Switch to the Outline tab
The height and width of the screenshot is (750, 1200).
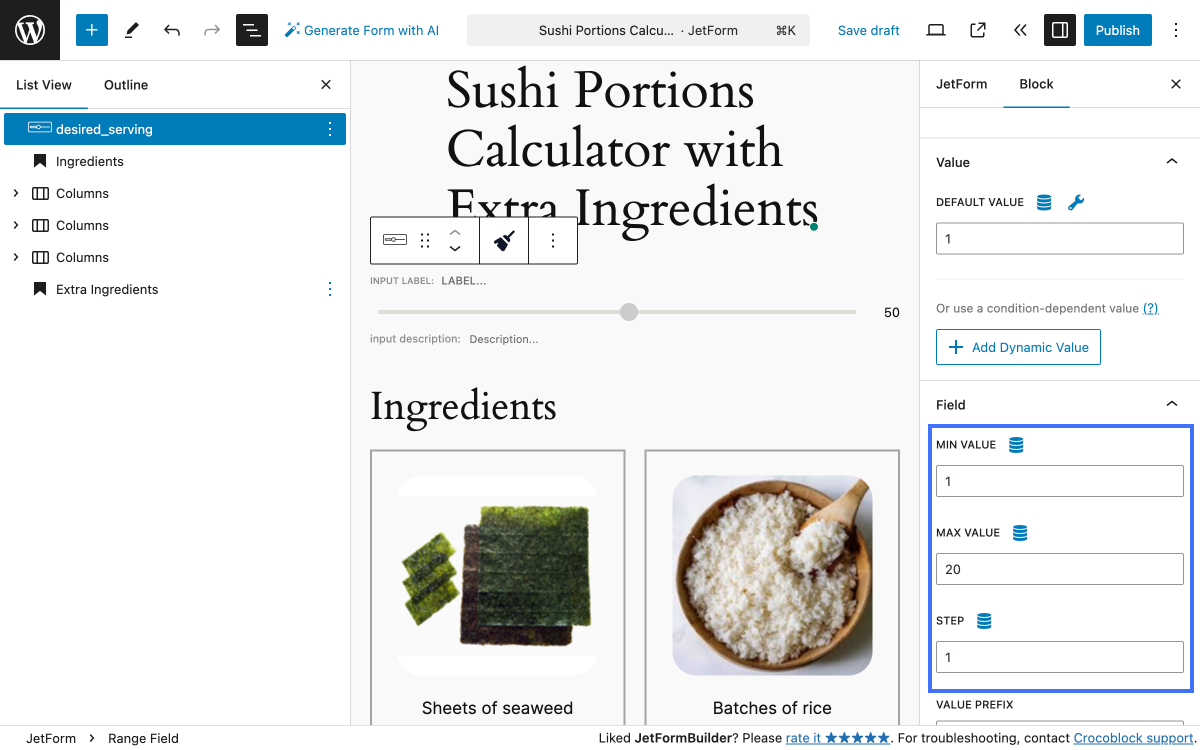[125, 85]
